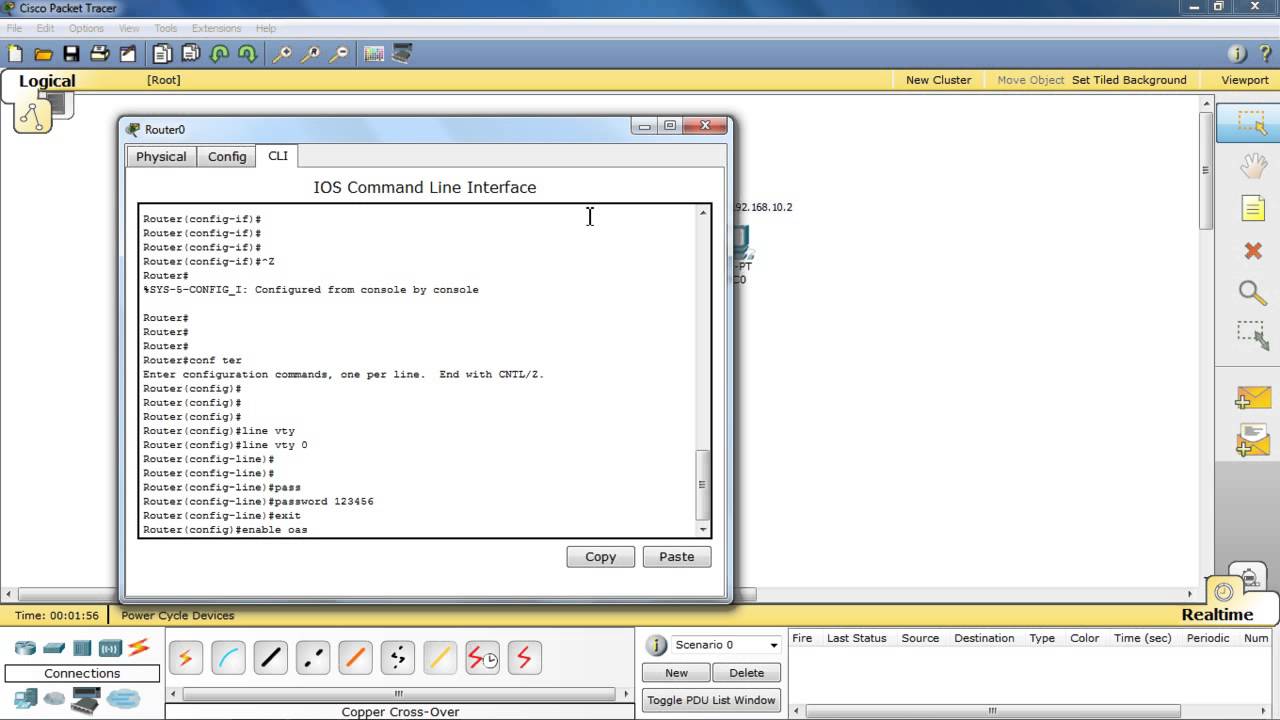Open the File menu
This screenshot has height=720, width=1280.
coord(14,28)
